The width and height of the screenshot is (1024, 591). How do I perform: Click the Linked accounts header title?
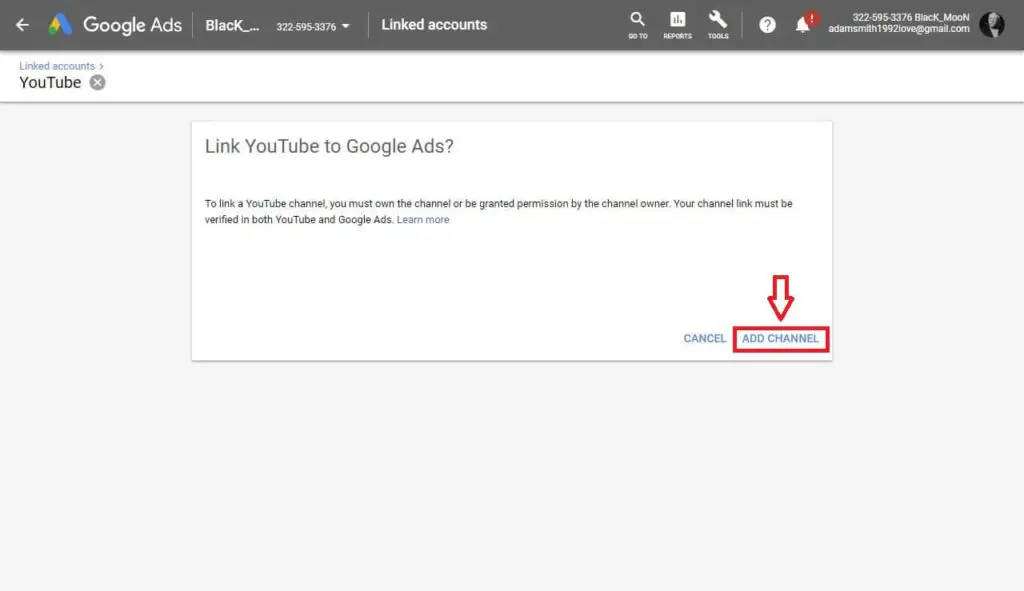(x=434, y=25)
